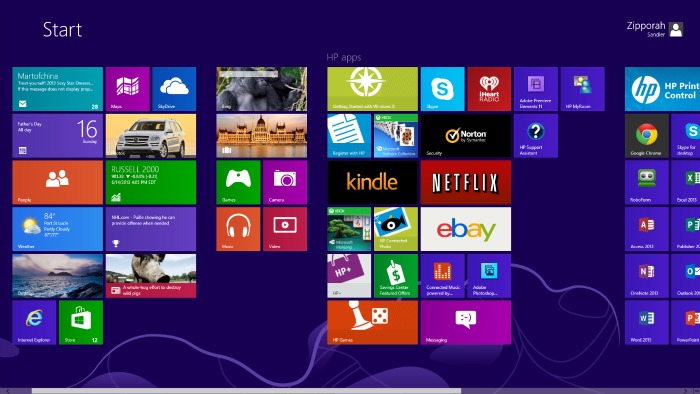Screen dimensions: 700x394
Task: Launch the Publisher 2013 tile
Action: 686,229
